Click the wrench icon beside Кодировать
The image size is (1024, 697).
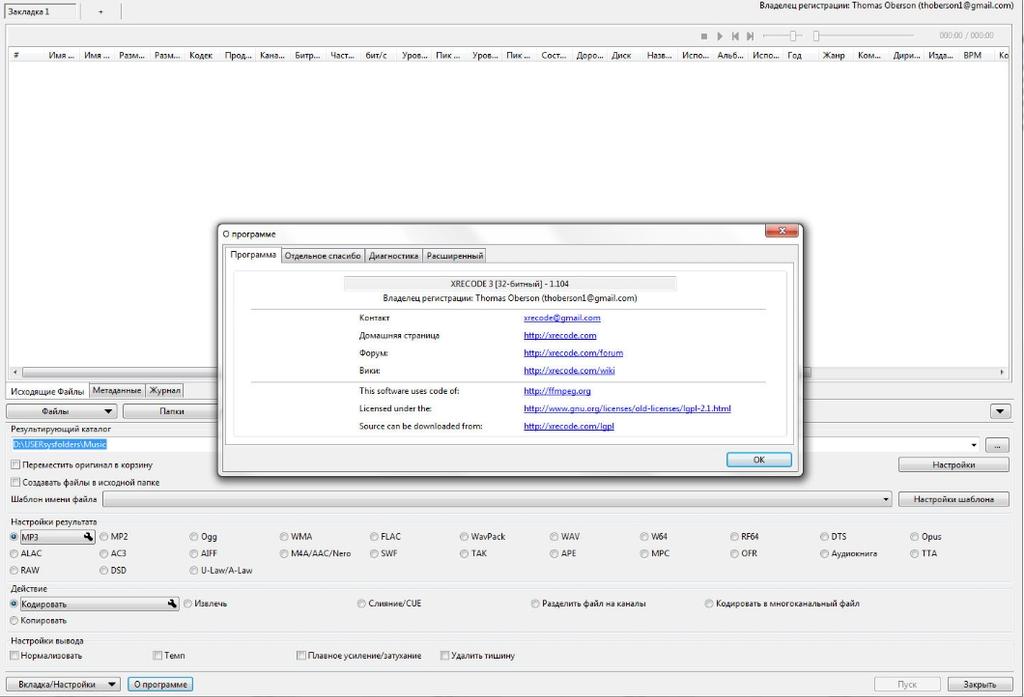172,604
